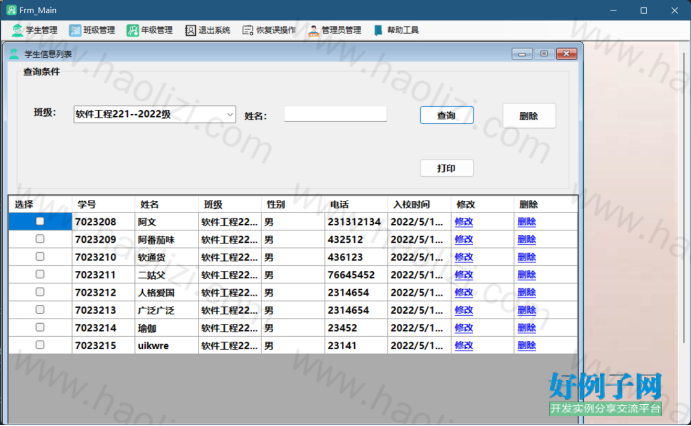This screenshot has height=426, width=691.
Task: Click 修改 link for student 7023211
Action: point(464,275)
